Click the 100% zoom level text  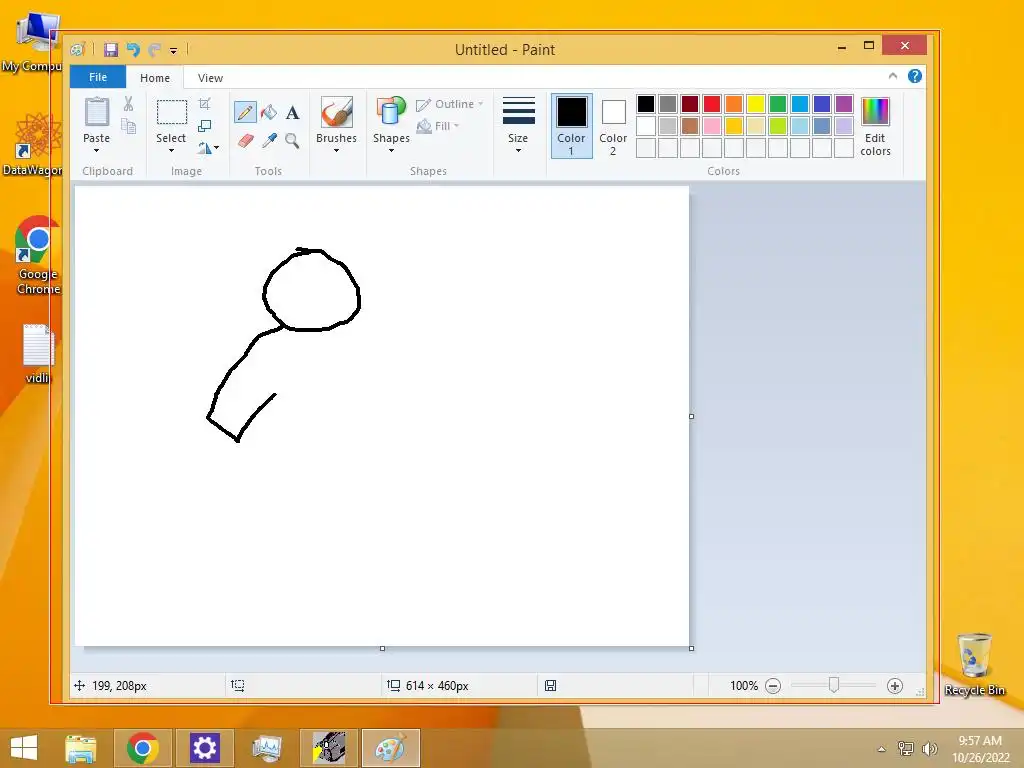(x=744, y=686)
